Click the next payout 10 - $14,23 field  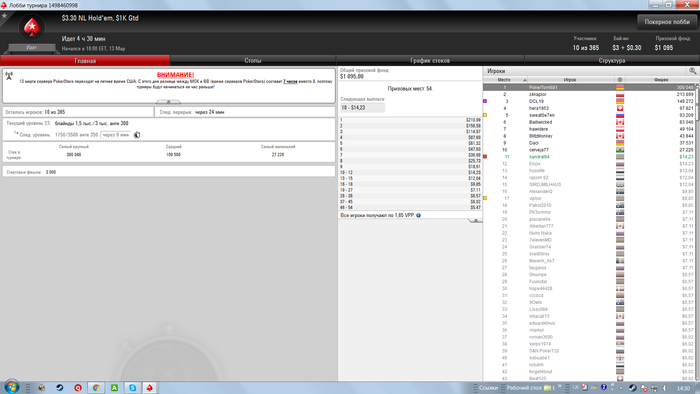pos(362,108)
